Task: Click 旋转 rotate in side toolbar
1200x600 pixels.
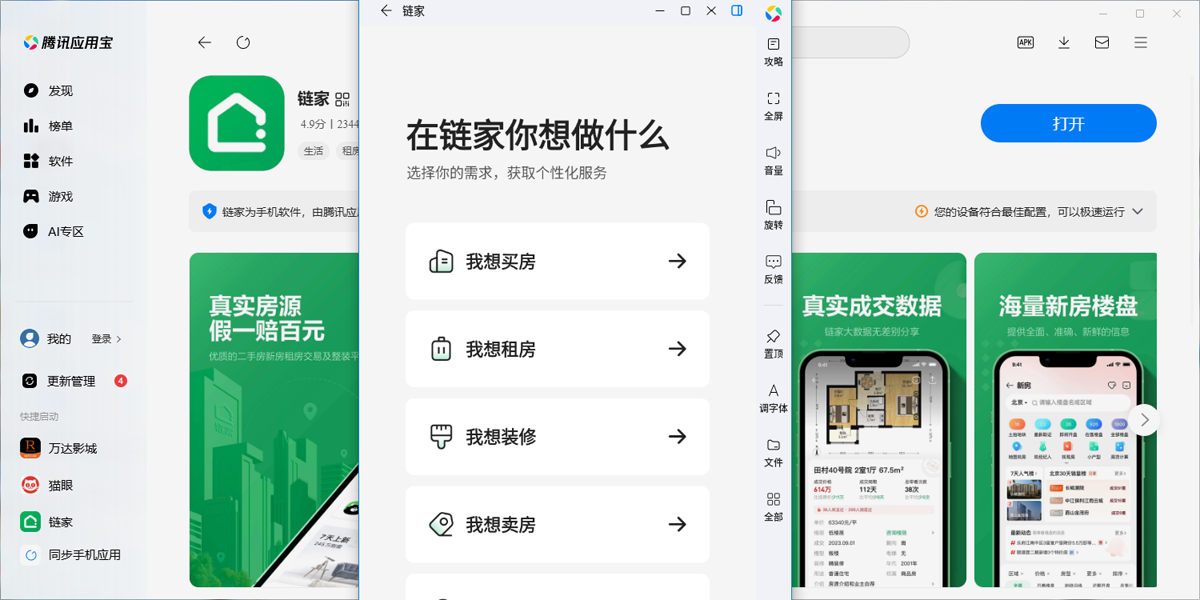Action: (773, 215)
